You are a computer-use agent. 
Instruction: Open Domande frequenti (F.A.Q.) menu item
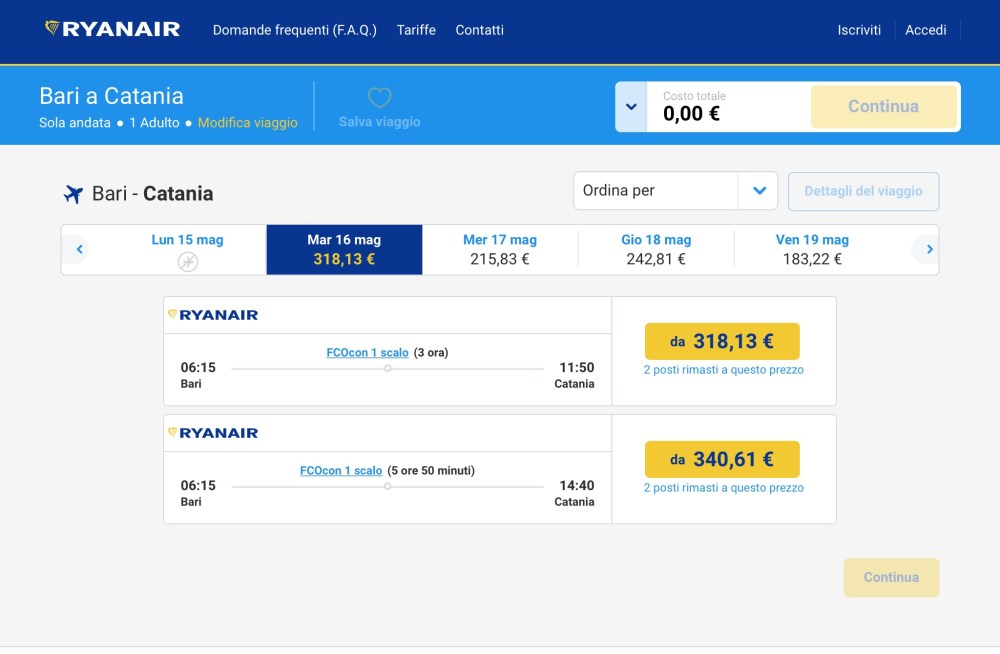295,30
